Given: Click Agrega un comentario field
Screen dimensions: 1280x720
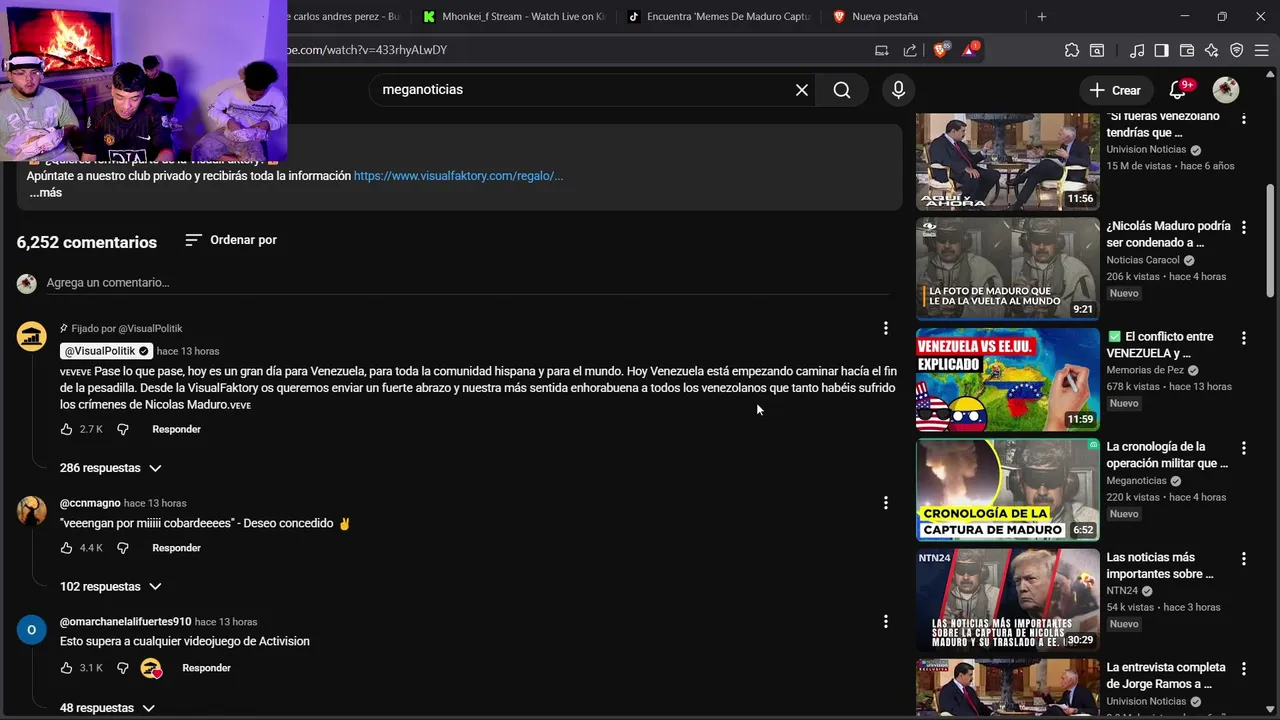Looking at the screenshot, I should tap(467, 283).
